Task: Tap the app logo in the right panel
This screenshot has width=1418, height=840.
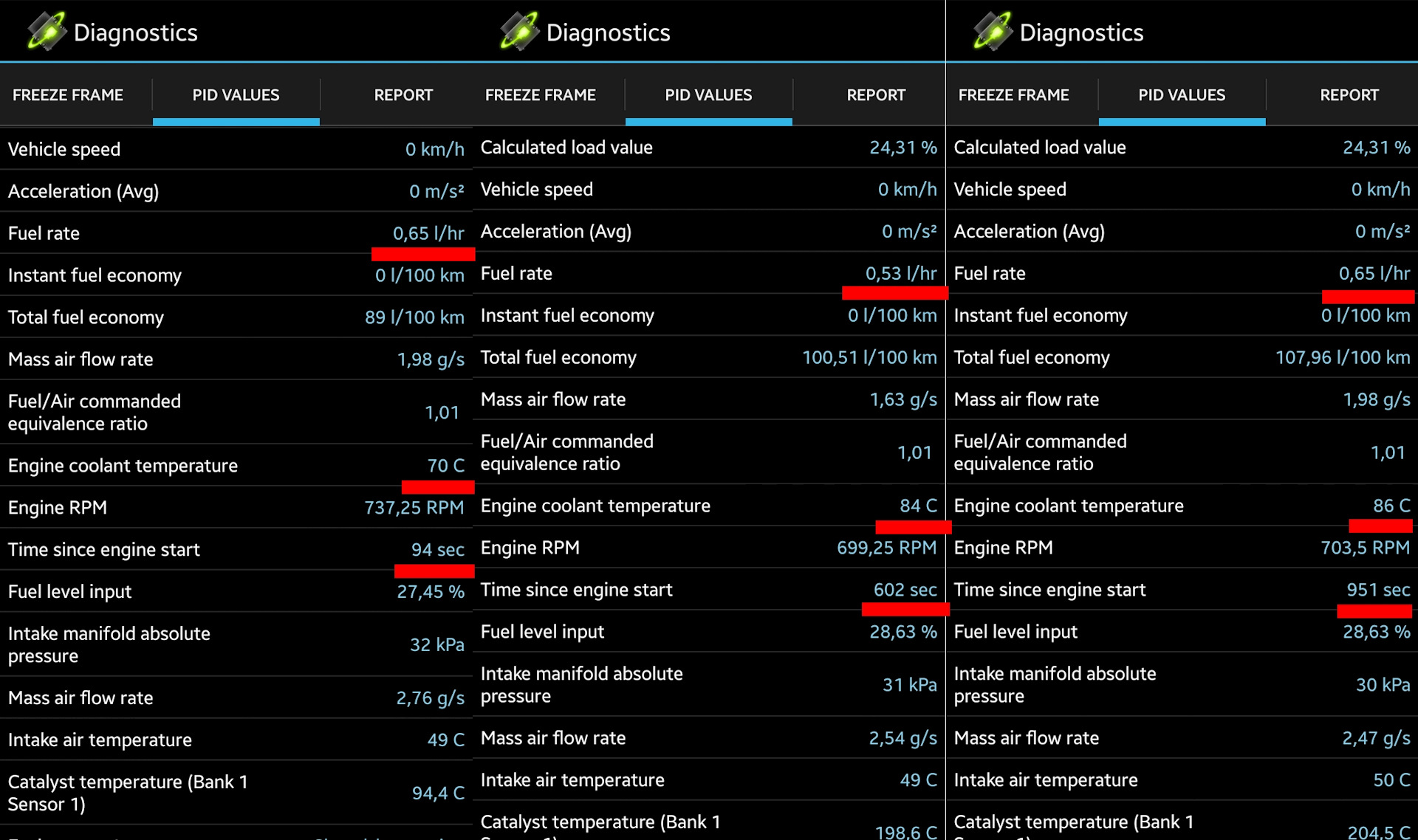Action: coord(993,31)
